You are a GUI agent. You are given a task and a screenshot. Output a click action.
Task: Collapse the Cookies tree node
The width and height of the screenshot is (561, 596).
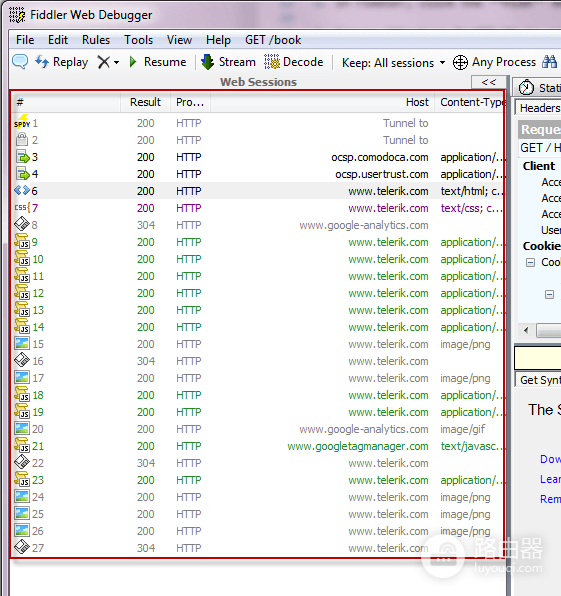tap(531, 262)
